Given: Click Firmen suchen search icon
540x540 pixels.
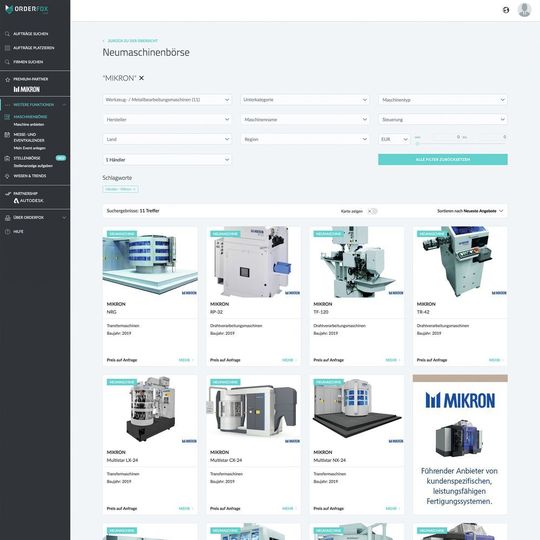Looking at the screenshot, I should pyautogui.click(x=7, y=62).
